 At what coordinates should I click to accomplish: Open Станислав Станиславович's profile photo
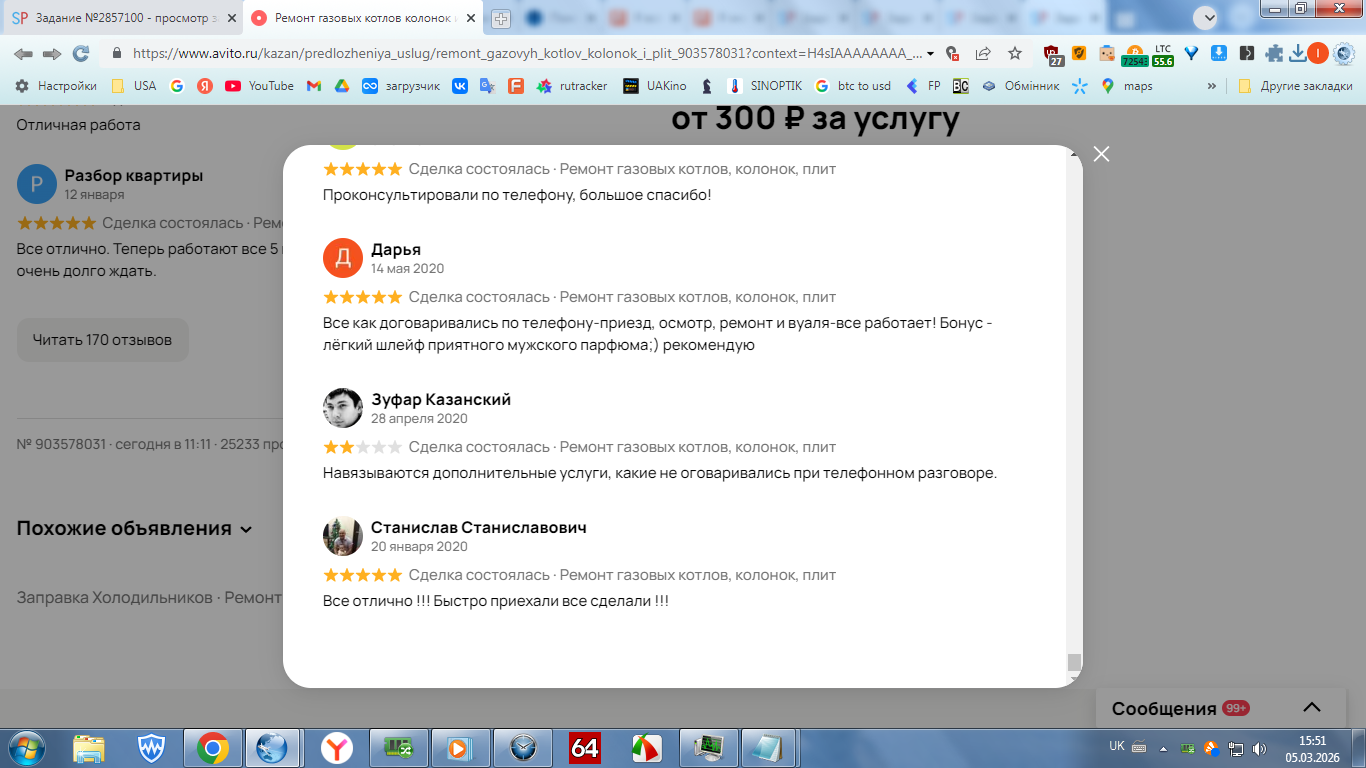[342, 536]
